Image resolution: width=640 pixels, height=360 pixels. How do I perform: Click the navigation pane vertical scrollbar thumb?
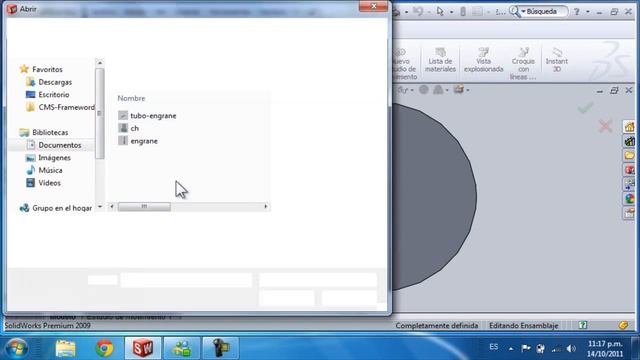pyautogui.click(x=100, y=113)
